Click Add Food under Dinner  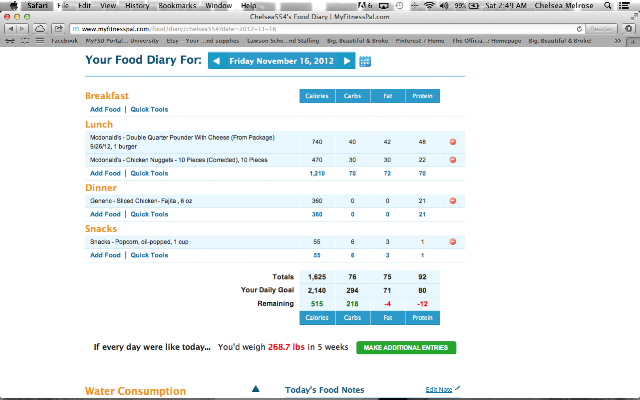pos(105,214)
